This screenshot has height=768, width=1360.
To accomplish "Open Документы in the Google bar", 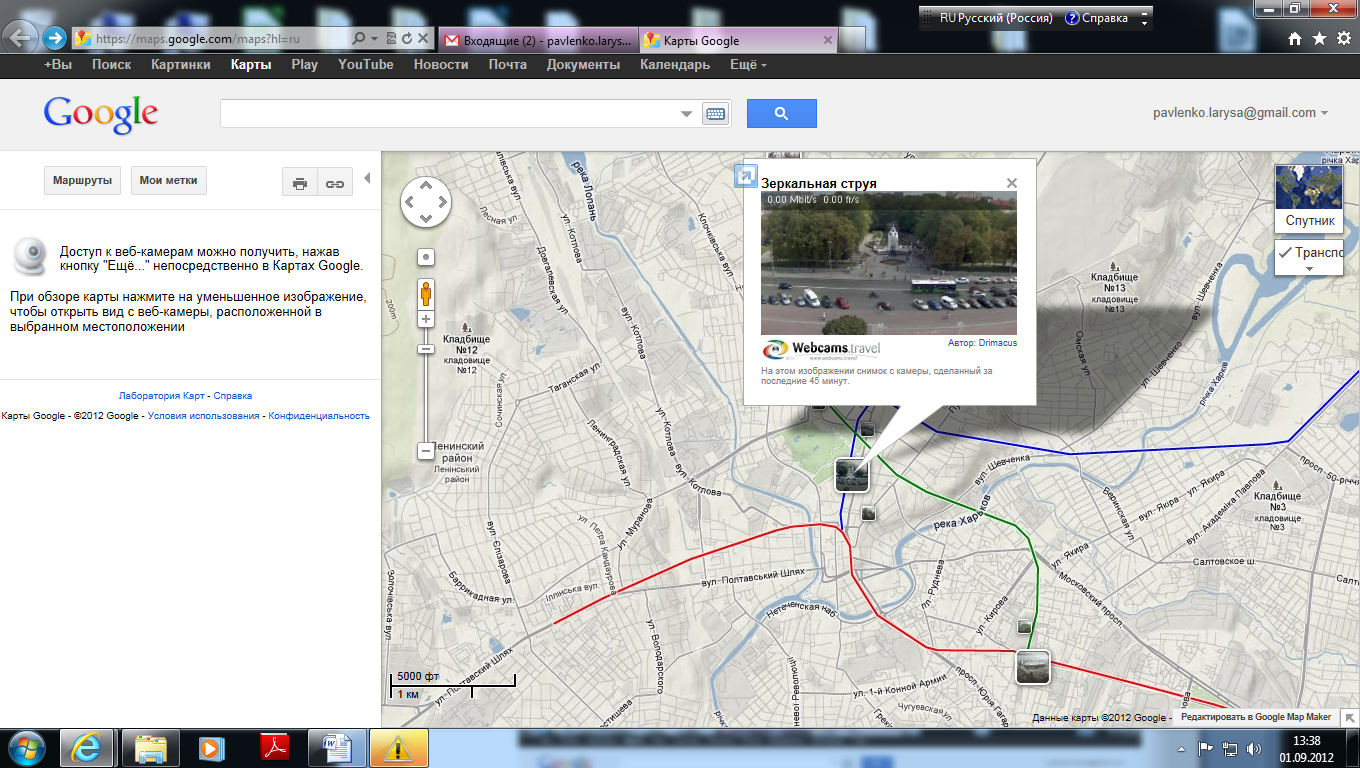I will 583,65.
